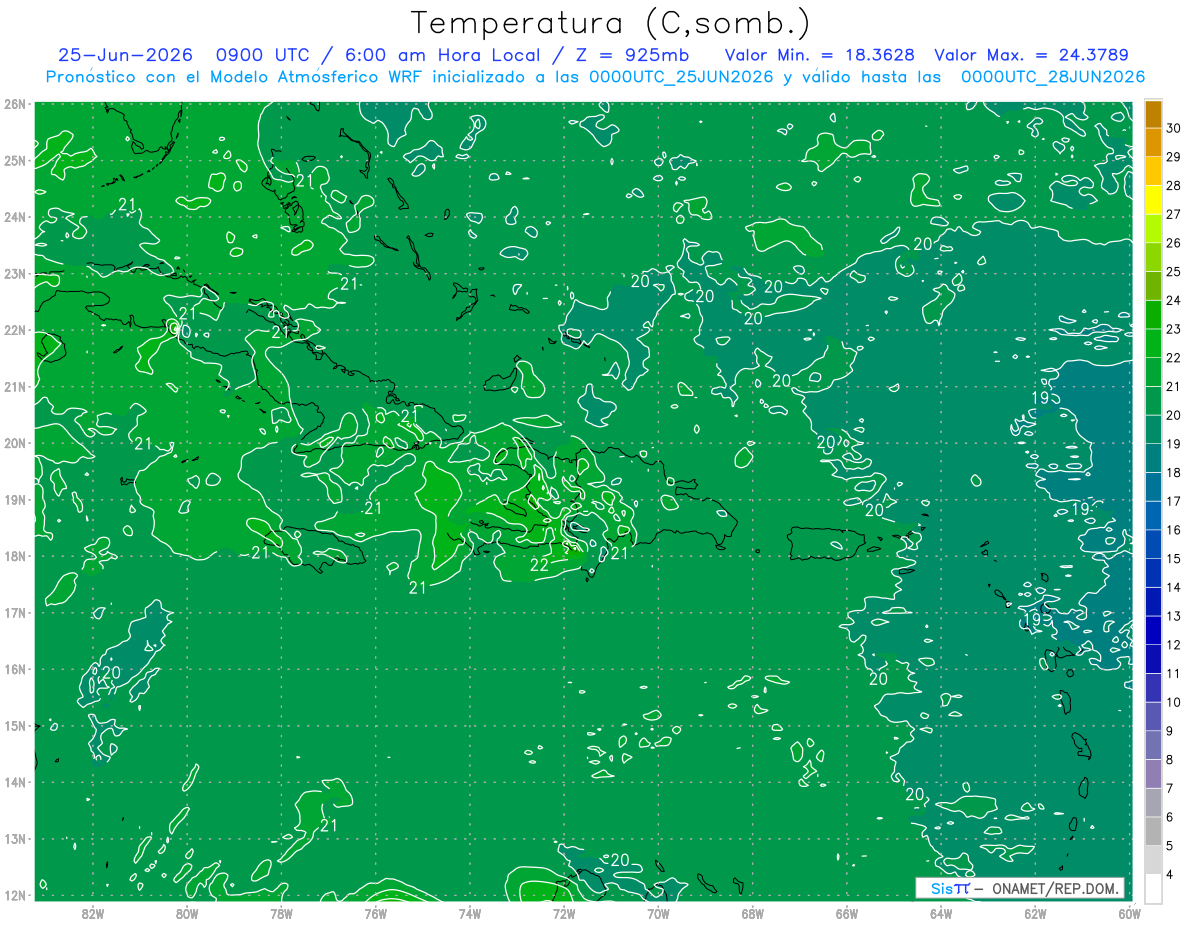Click the legend value 25
This screenshot has height=927, width=1200.
coord(1174,272)
